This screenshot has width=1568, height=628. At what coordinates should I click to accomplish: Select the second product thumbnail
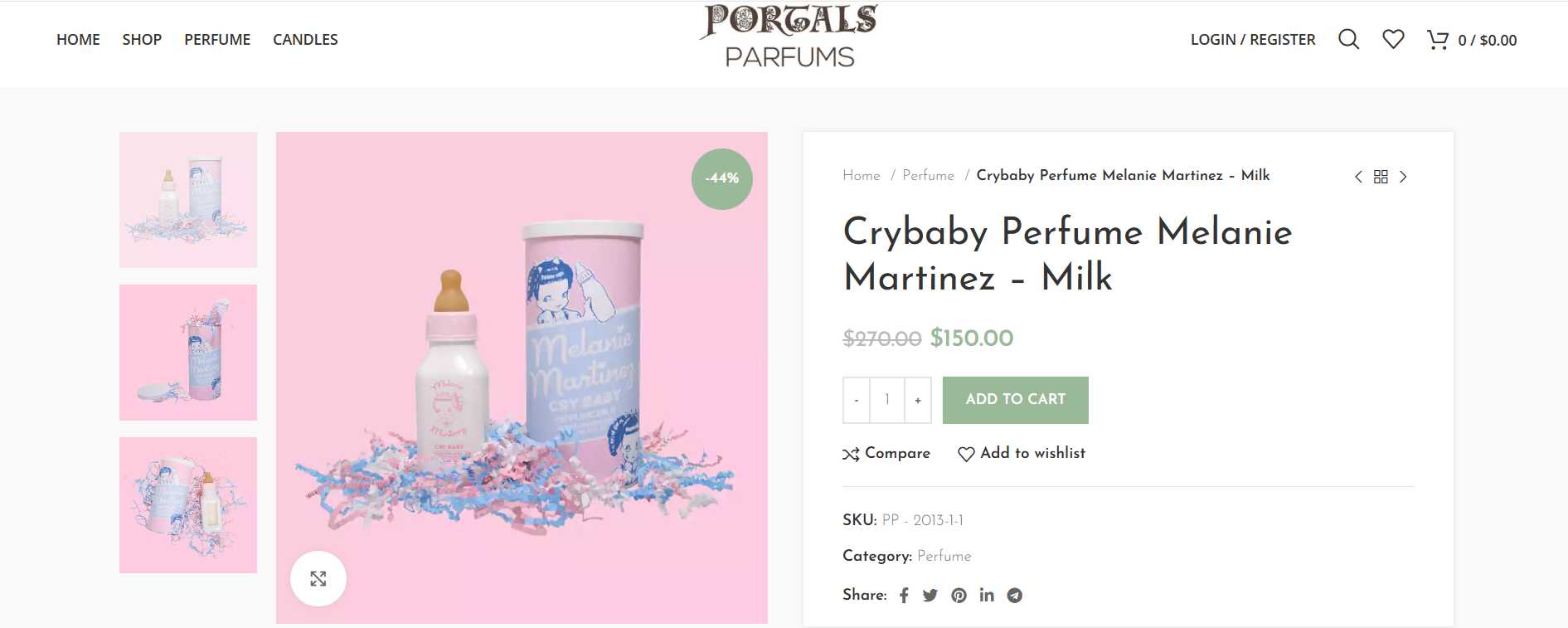188,352
